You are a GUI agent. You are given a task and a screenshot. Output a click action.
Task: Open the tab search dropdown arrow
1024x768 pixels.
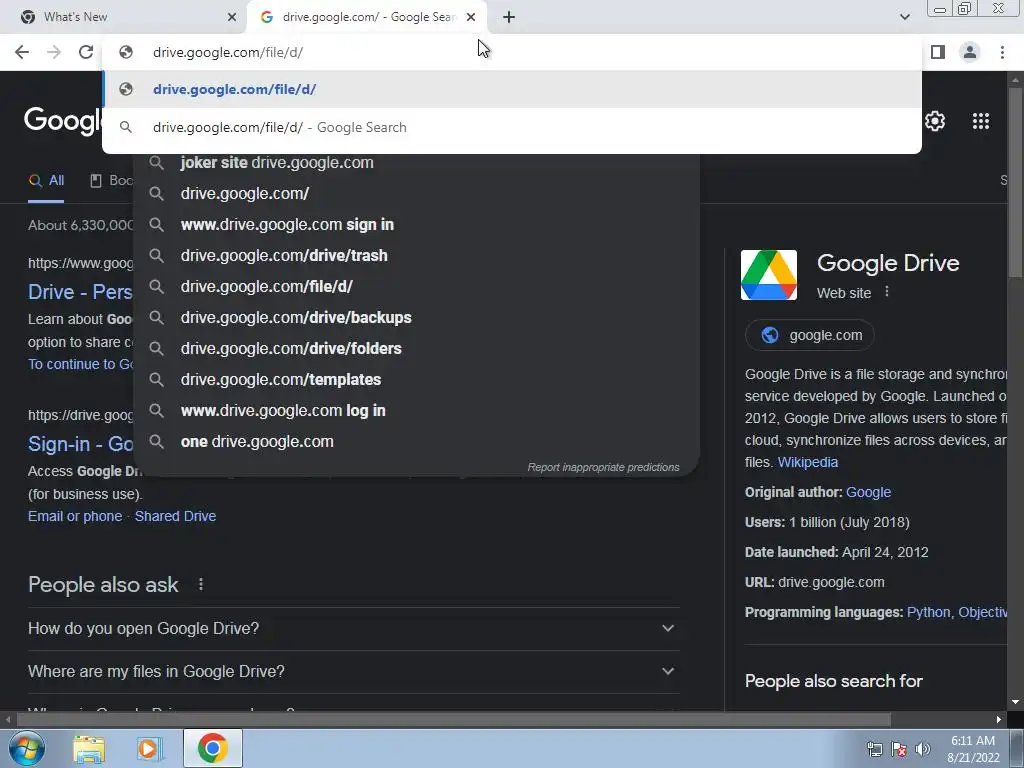(904, 17)
